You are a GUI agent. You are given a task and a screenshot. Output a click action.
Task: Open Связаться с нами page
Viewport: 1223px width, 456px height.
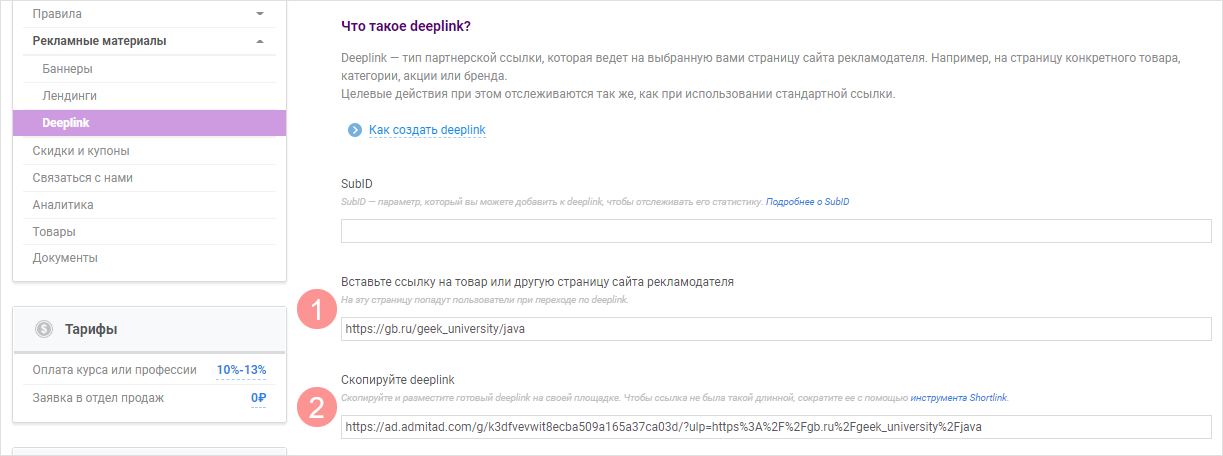pos(82,178)
